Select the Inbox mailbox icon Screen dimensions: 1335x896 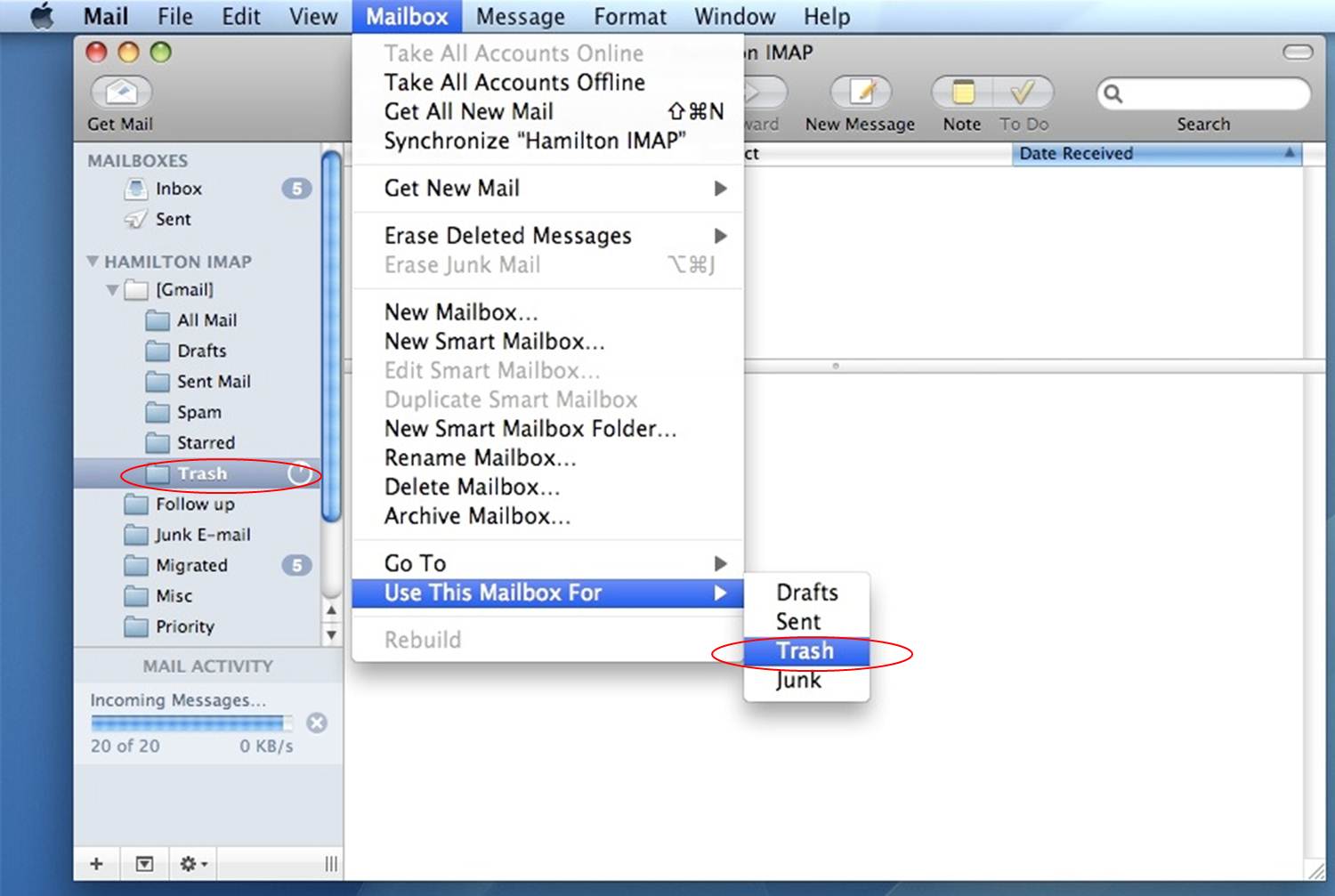click(136, 189)
